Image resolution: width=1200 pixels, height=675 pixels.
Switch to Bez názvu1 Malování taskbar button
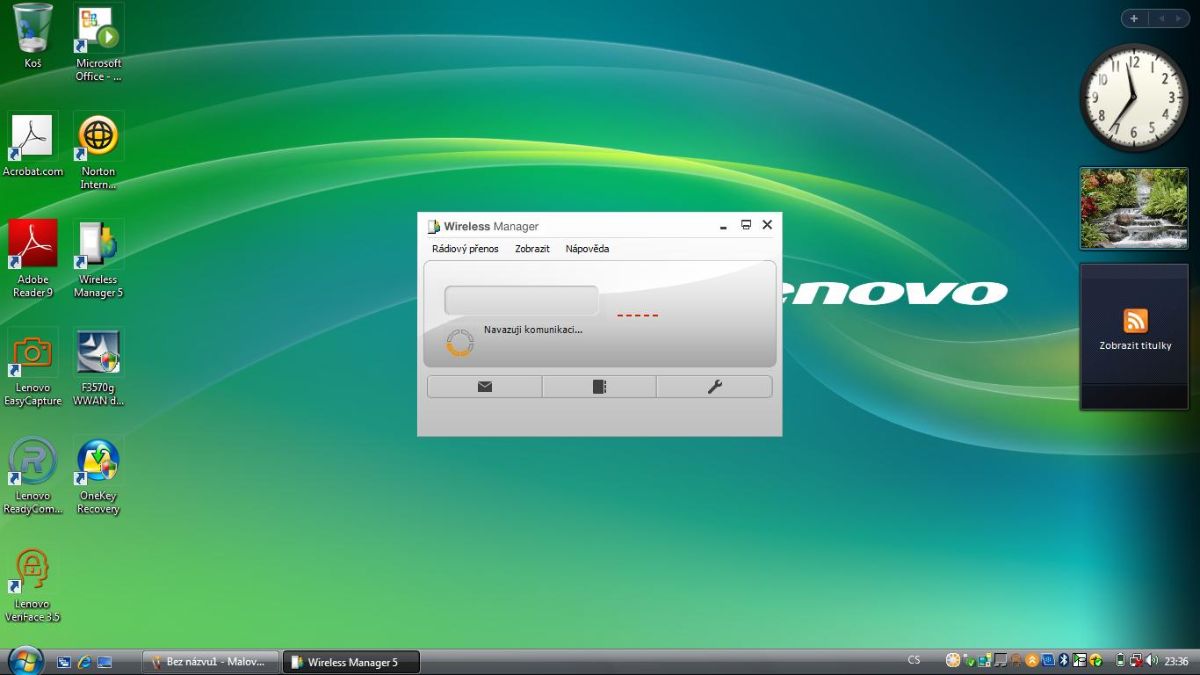[209, 662]
